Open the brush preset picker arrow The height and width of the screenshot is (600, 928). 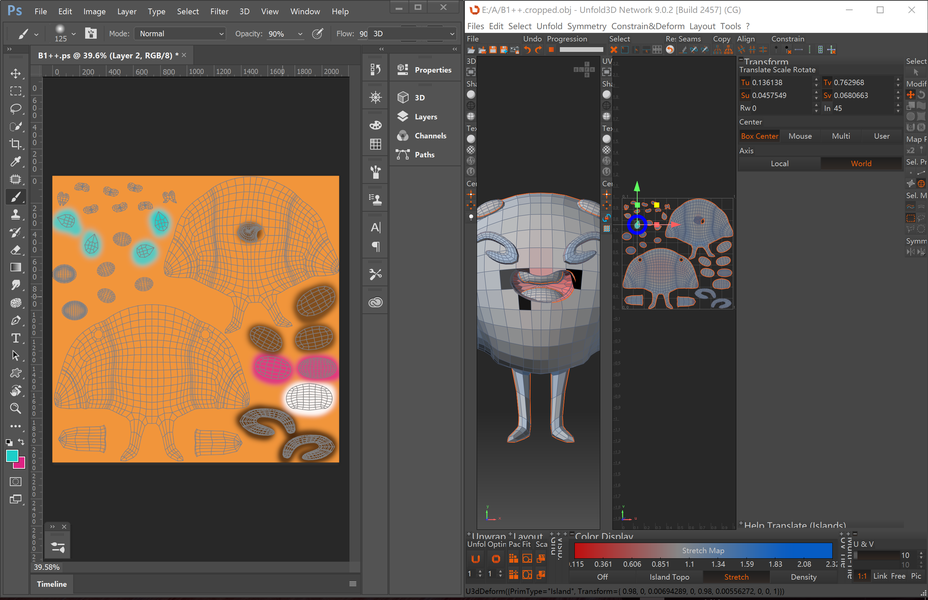[x=73, y=34]
